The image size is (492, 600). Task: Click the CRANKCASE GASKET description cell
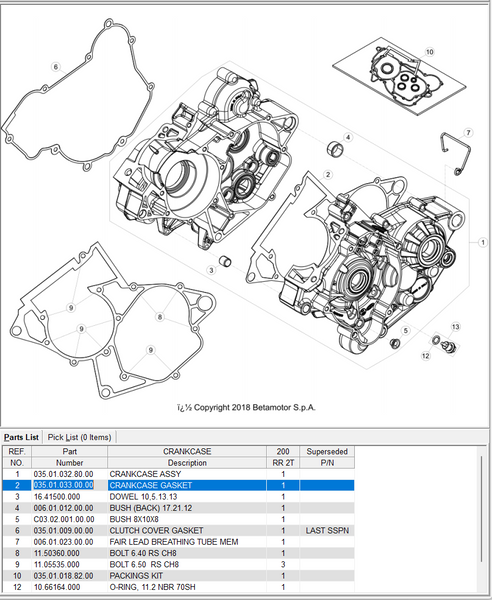coord(187,485)
